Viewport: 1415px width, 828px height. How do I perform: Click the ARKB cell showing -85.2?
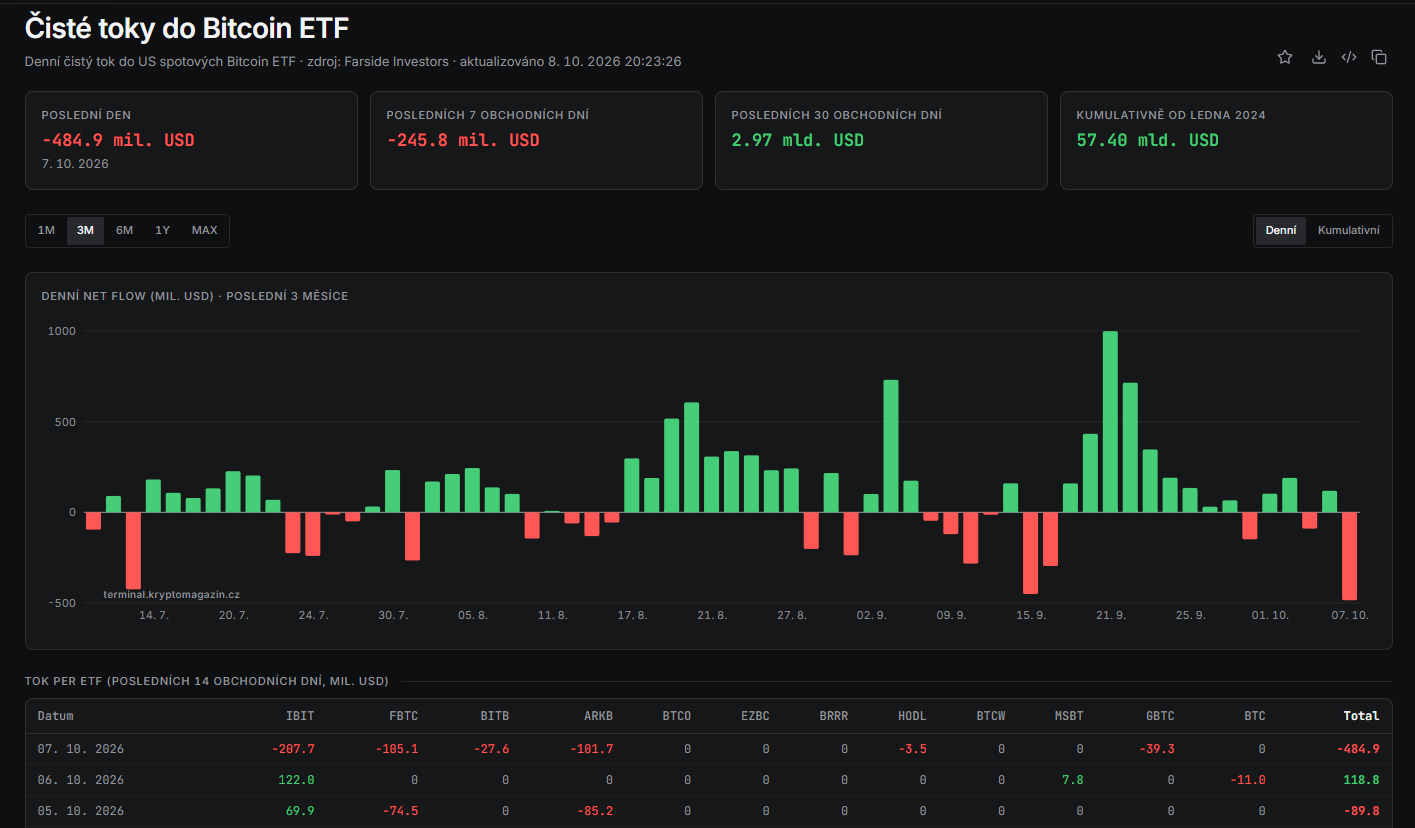click(x=596, y=811)
